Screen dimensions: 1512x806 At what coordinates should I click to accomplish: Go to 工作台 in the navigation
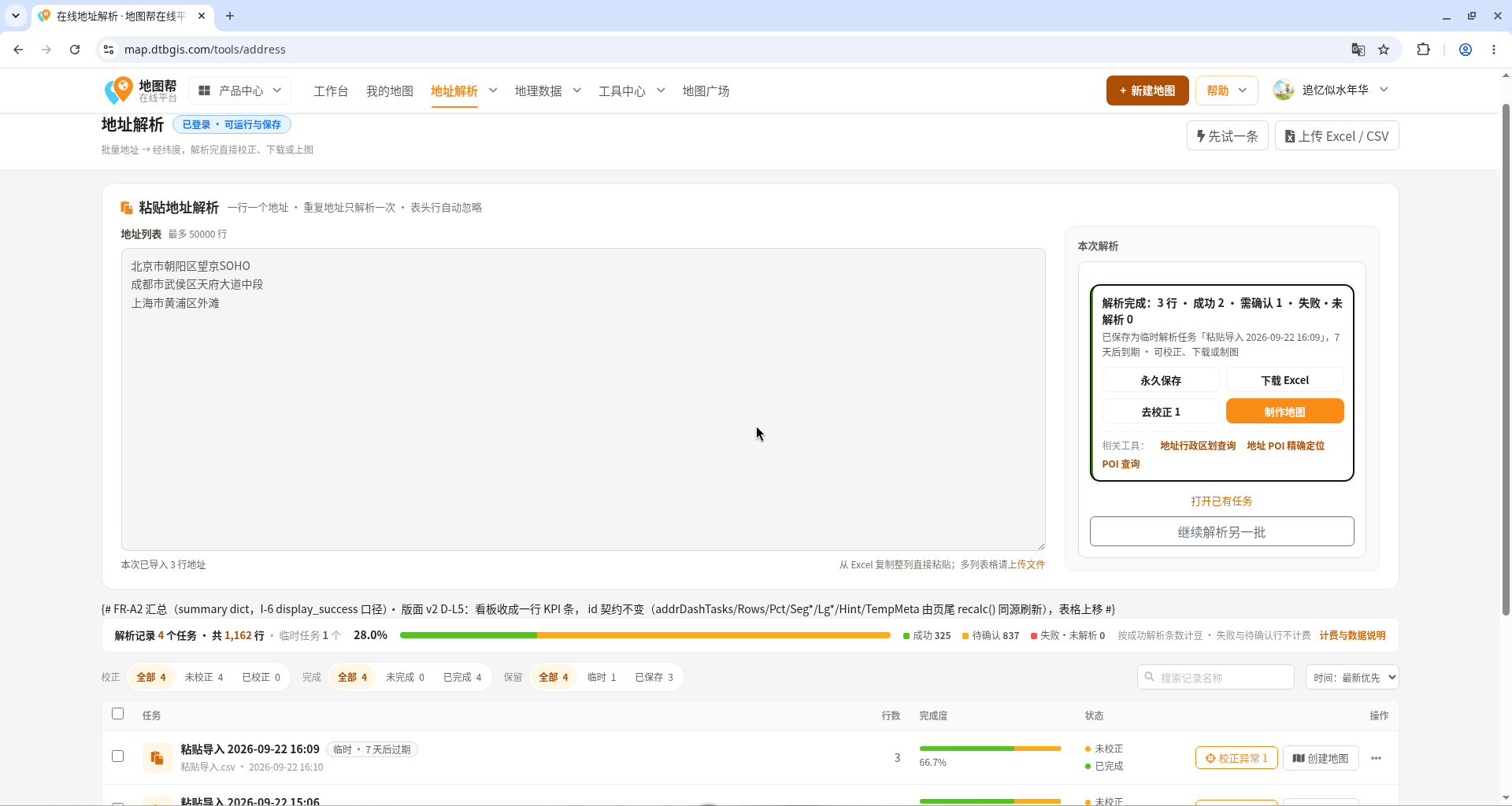[331, 91]
